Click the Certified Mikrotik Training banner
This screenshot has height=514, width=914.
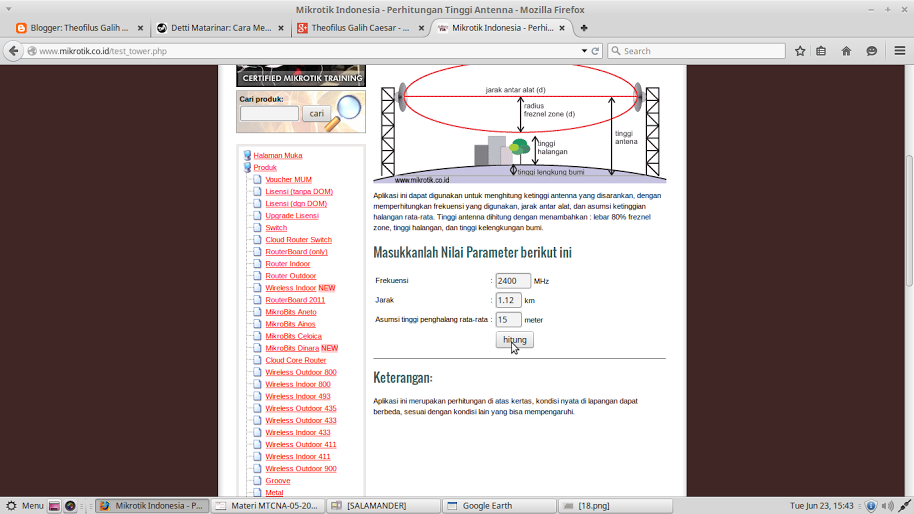301,76
